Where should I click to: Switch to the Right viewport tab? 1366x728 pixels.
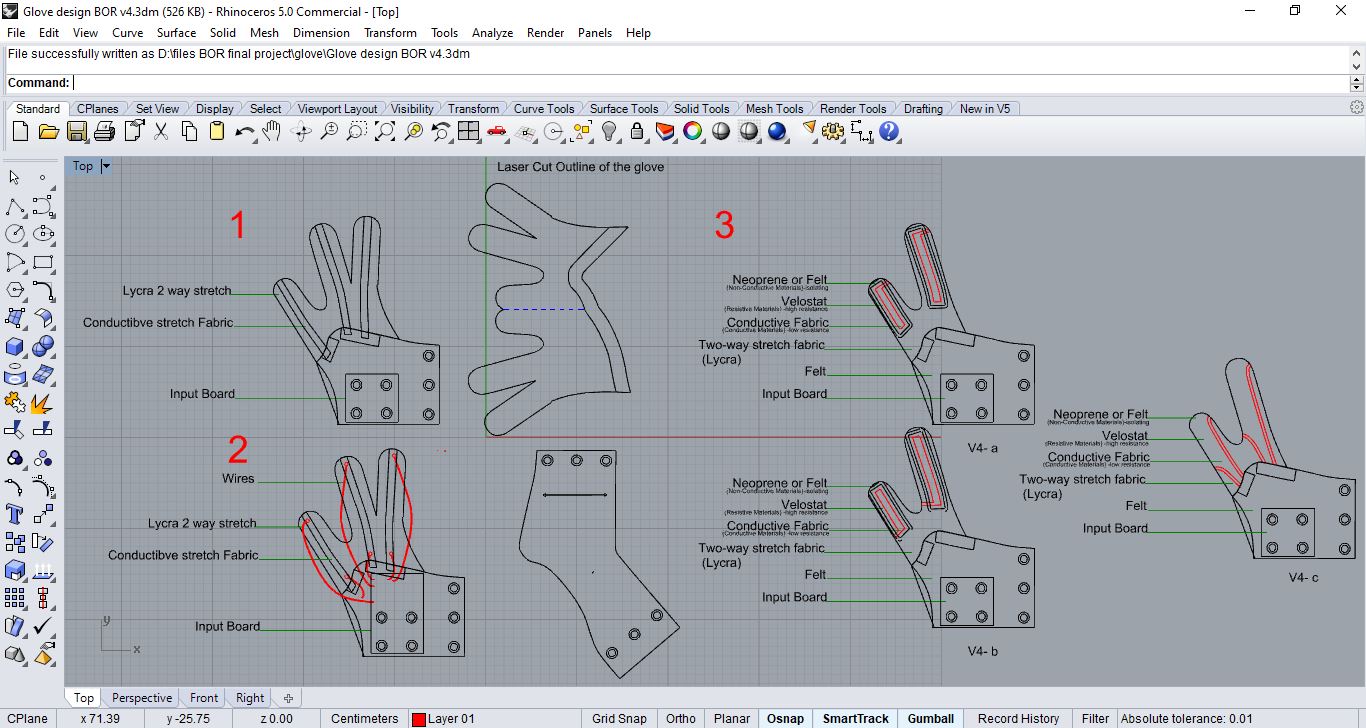pos(250,698)
